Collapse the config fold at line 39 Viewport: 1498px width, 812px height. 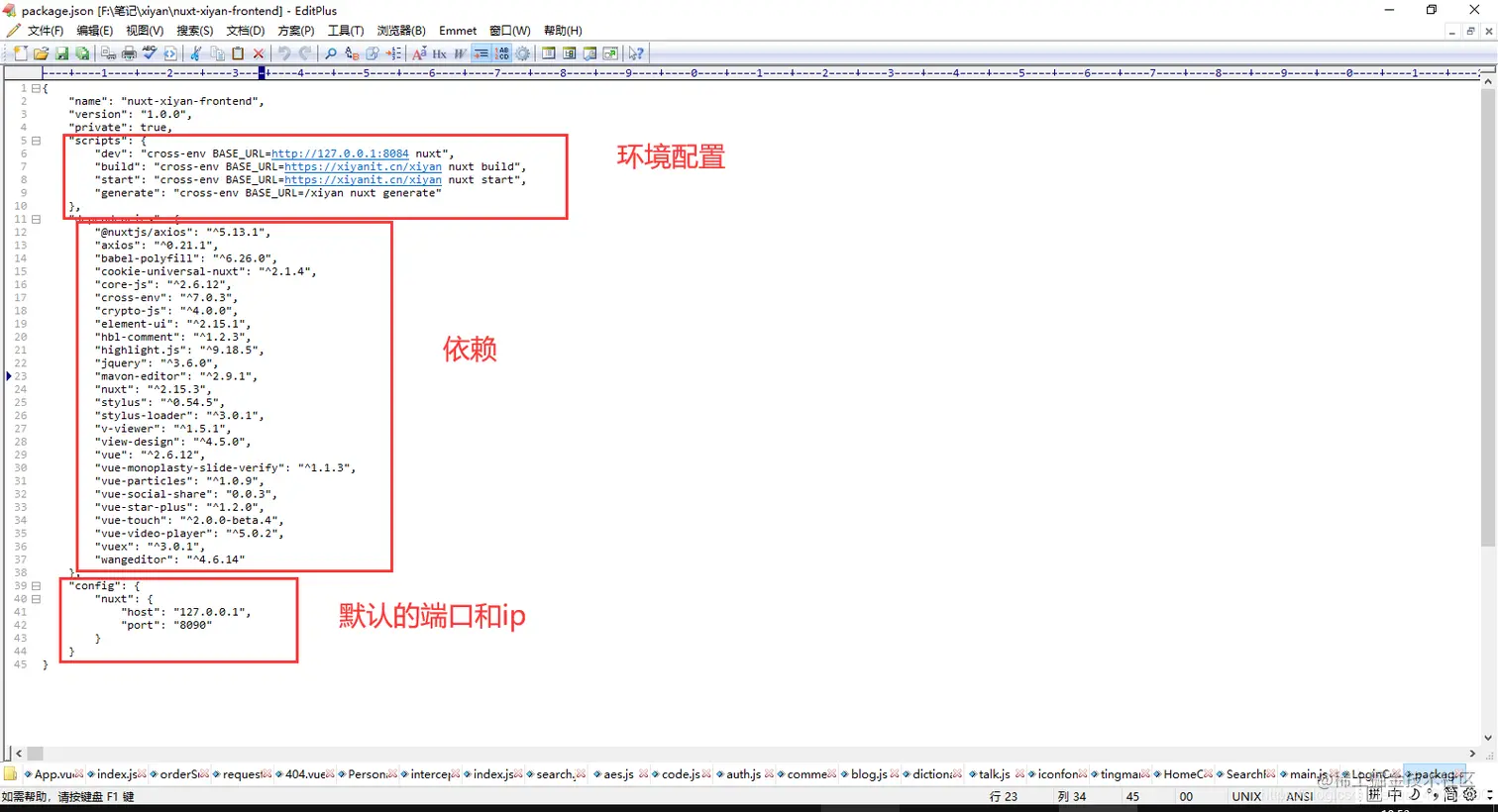click(36, 585)
